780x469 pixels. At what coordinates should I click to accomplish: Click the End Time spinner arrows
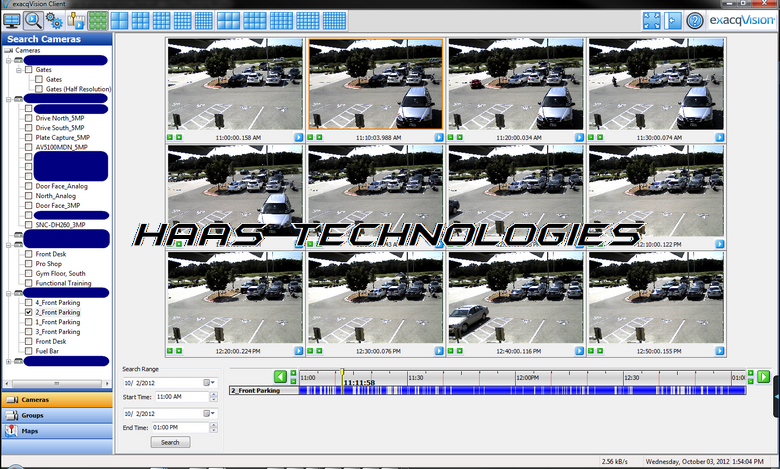[214, 428]
